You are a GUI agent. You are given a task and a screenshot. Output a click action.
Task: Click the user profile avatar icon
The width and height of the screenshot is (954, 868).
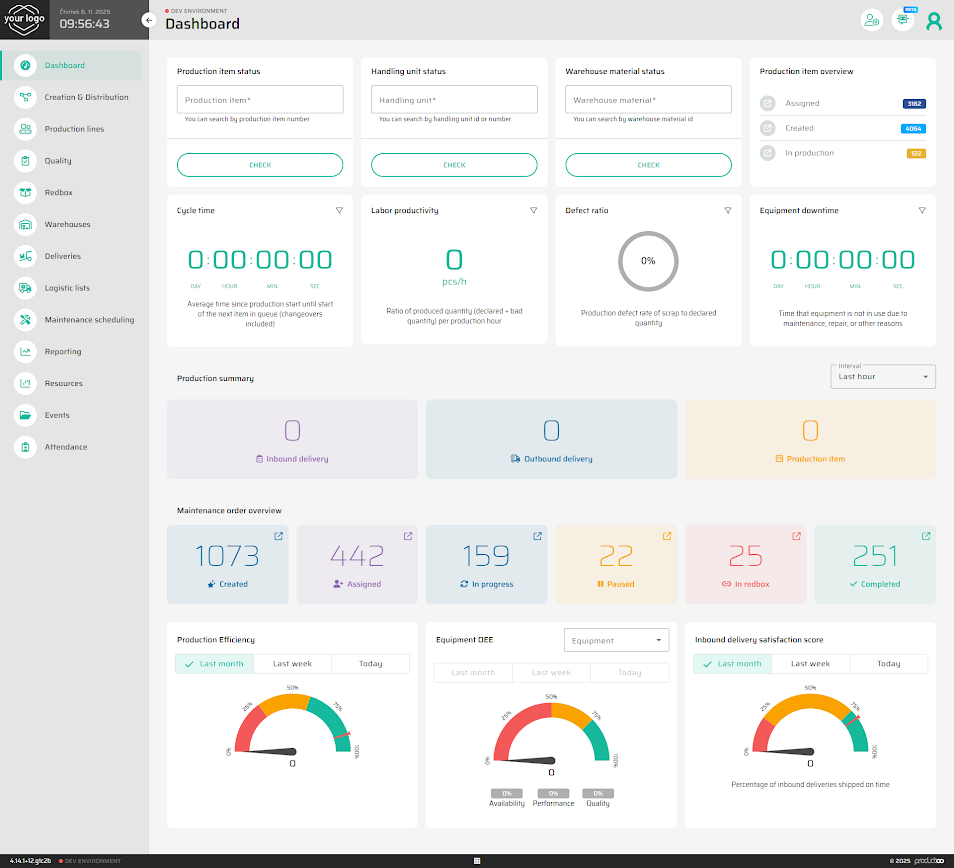(934, 21)
